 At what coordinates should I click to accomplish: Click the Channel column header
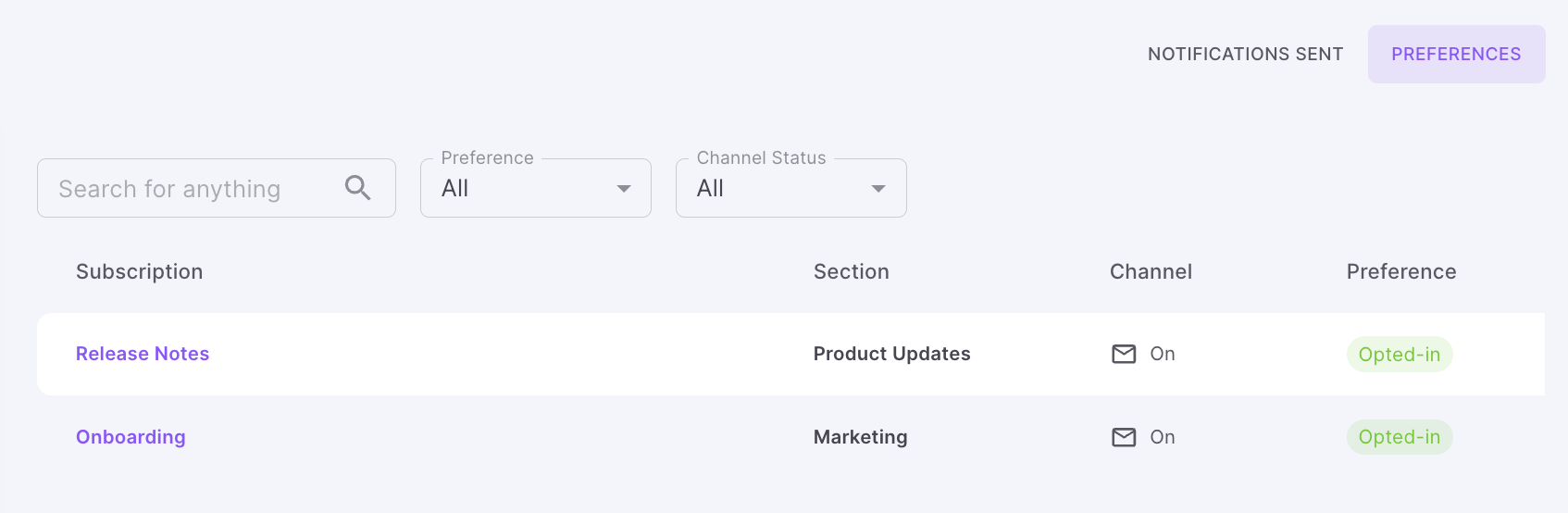(1151, 271)
